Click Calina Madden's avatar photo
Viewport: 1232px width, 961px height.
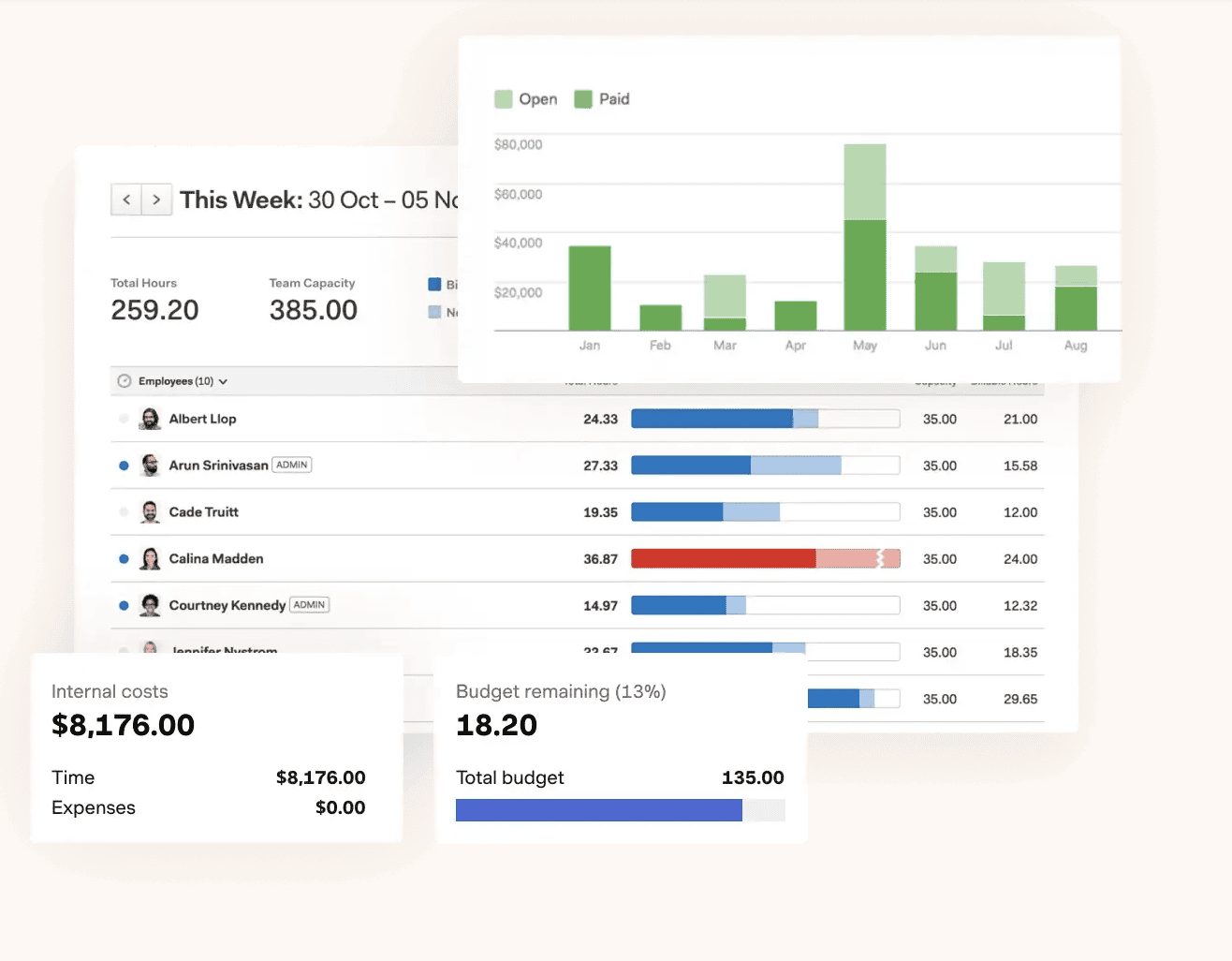click(x=150, y=559)
